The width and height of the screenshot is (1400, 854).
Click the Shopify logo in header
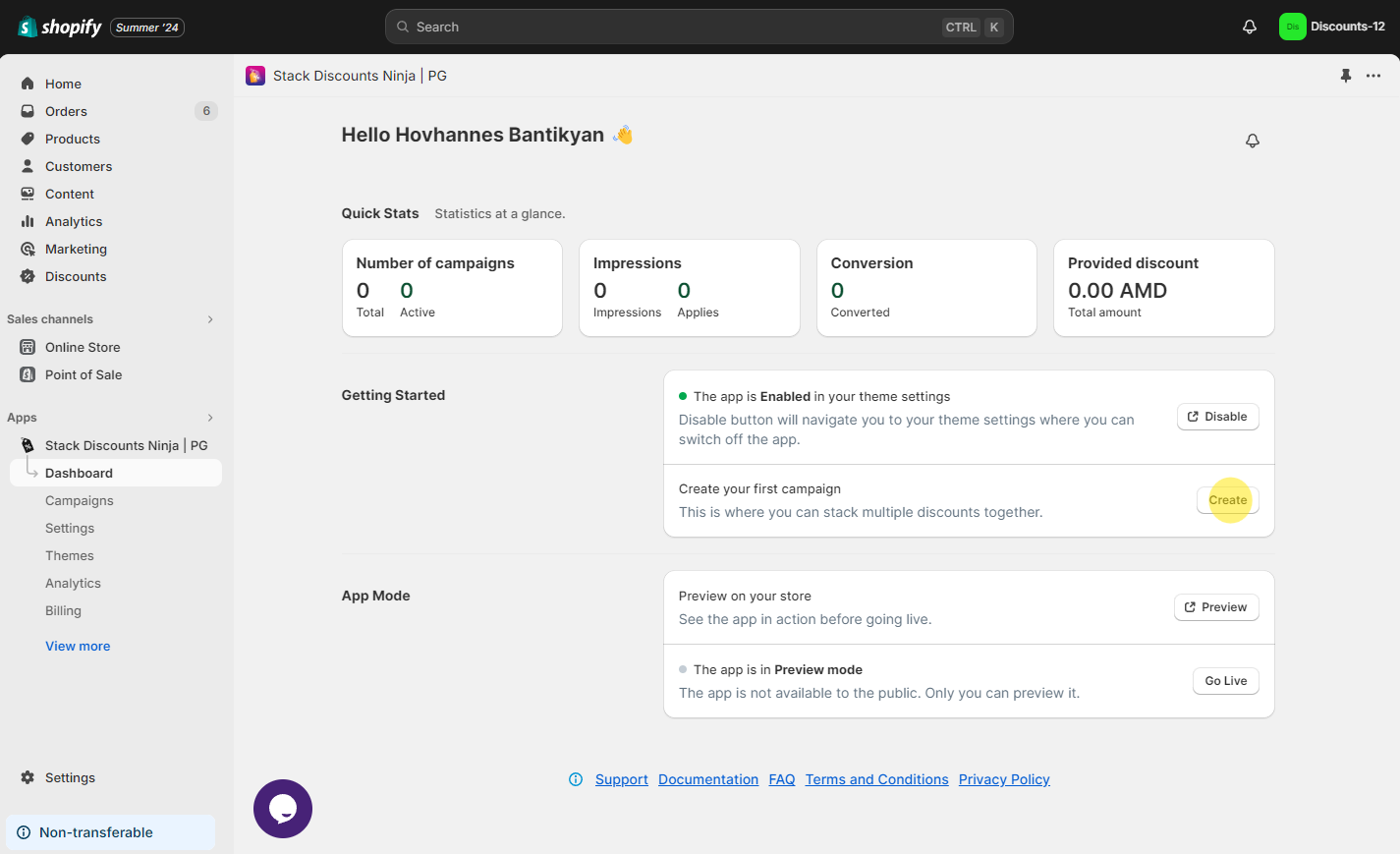tap(60, 27)
